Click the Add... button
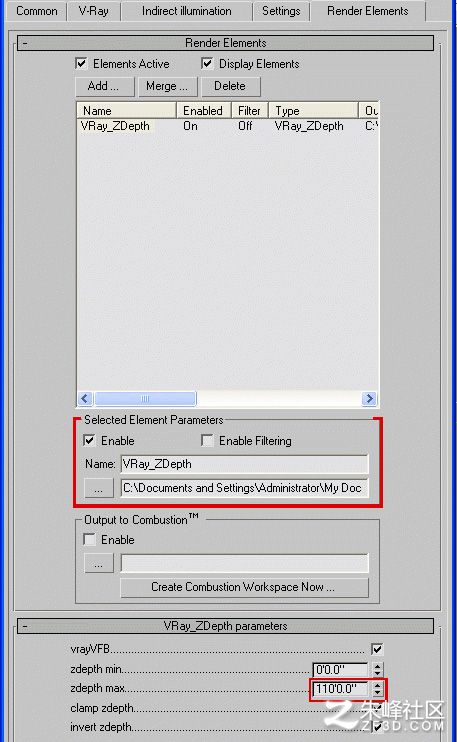The width and height of the screenshot is (457, 742). click(x=105, y=86)
